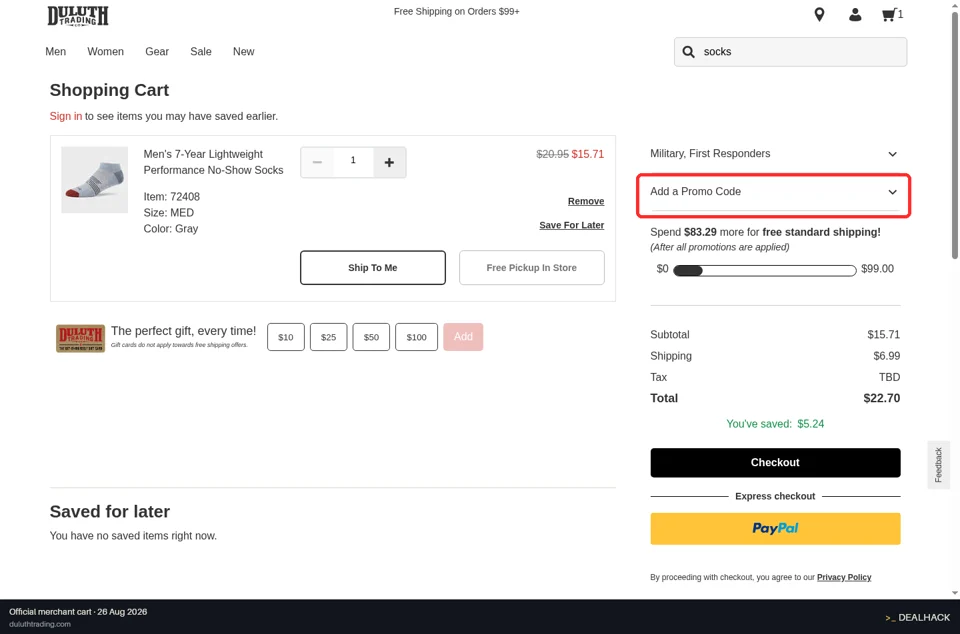
Task: Open the New menu
Action: [244, 52]
